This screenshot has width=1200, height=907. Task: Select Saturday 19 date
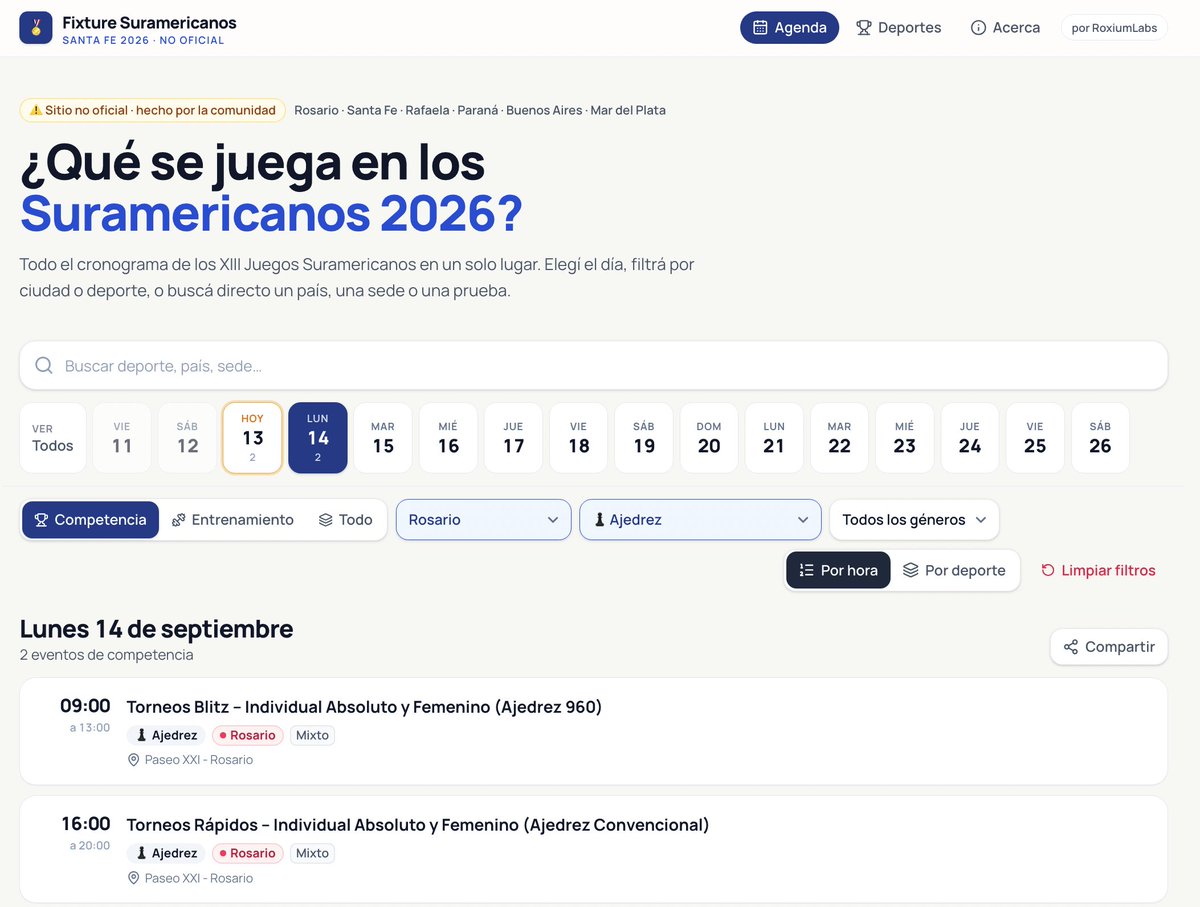[644, 438]
